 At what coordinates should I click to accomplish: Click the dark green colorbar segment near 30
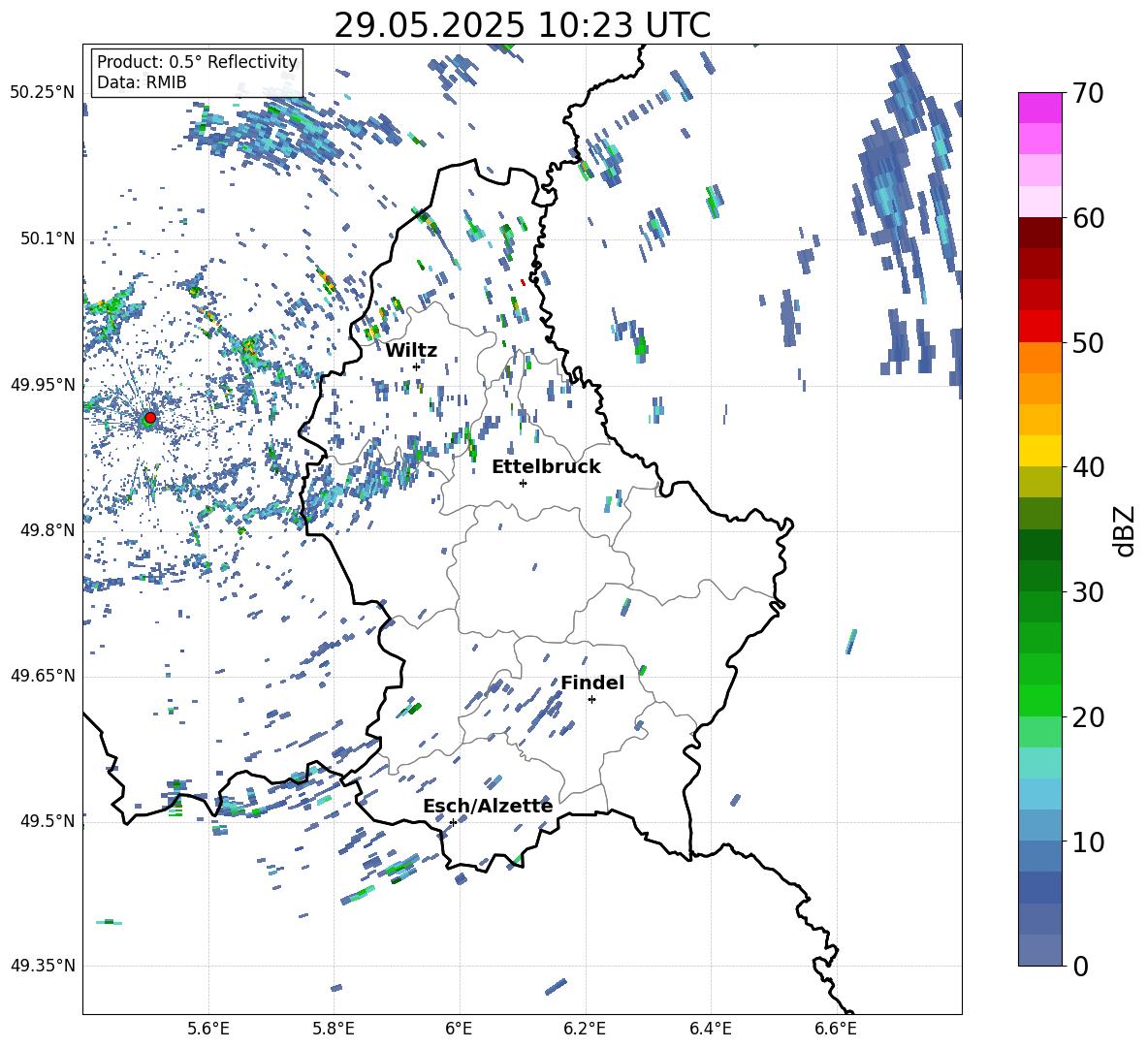tap(1039, 575)
